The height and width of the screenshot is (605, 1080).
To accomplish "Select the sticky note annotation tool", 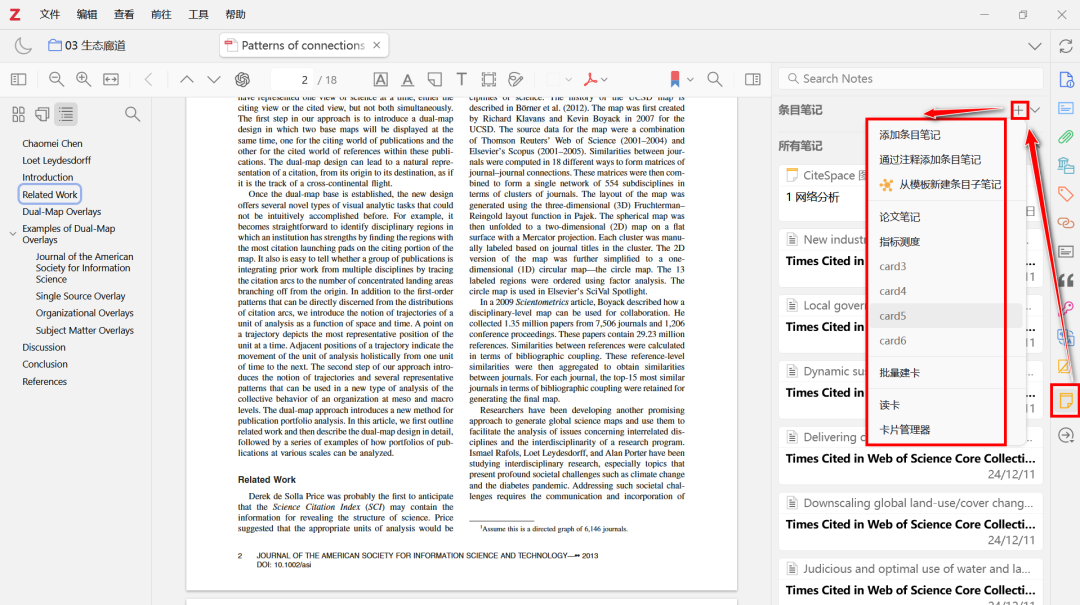I will (x=435, y=79).
